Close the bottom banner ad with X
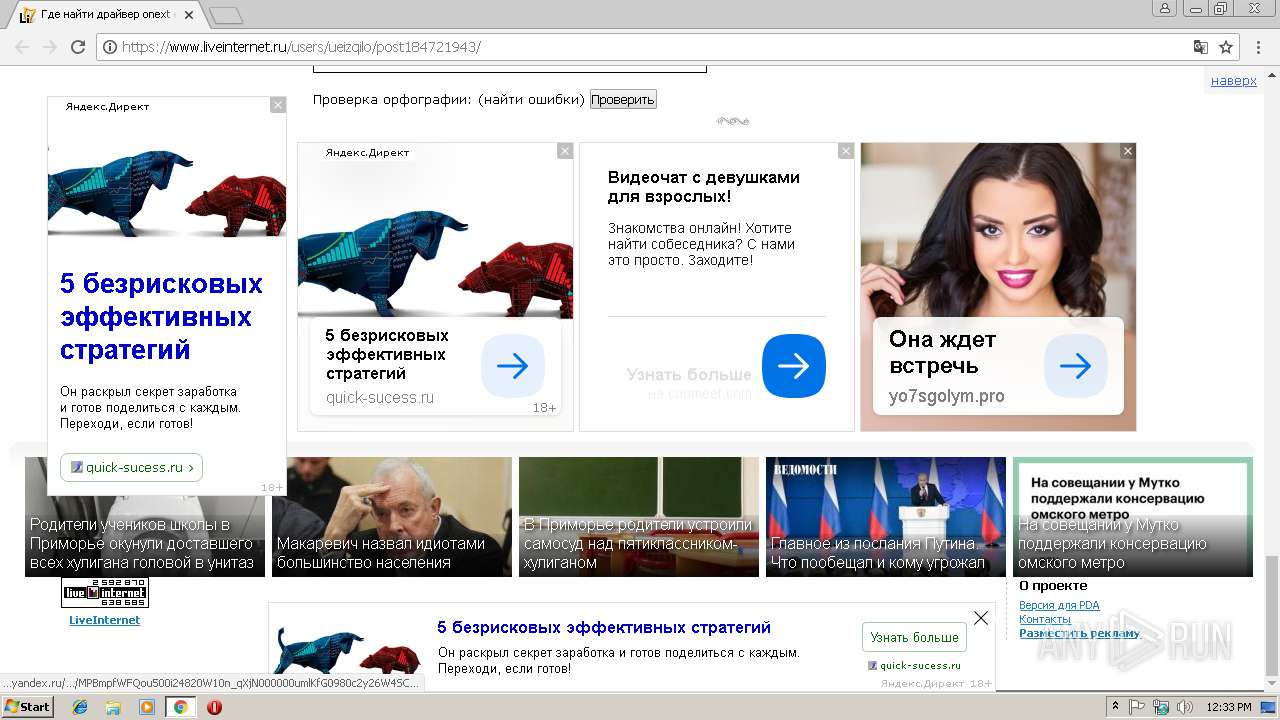 pos(981,618)
